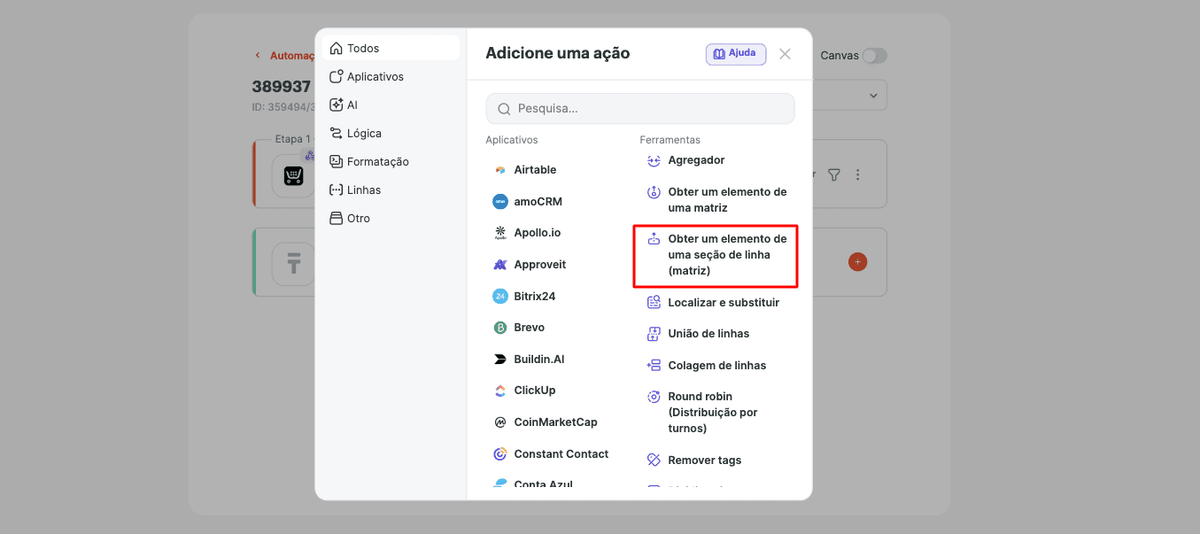Screen dimensions: 1200x534
Task: Click the icon for Obter um elemento de uma seção de linha
Action: [654, 239]
